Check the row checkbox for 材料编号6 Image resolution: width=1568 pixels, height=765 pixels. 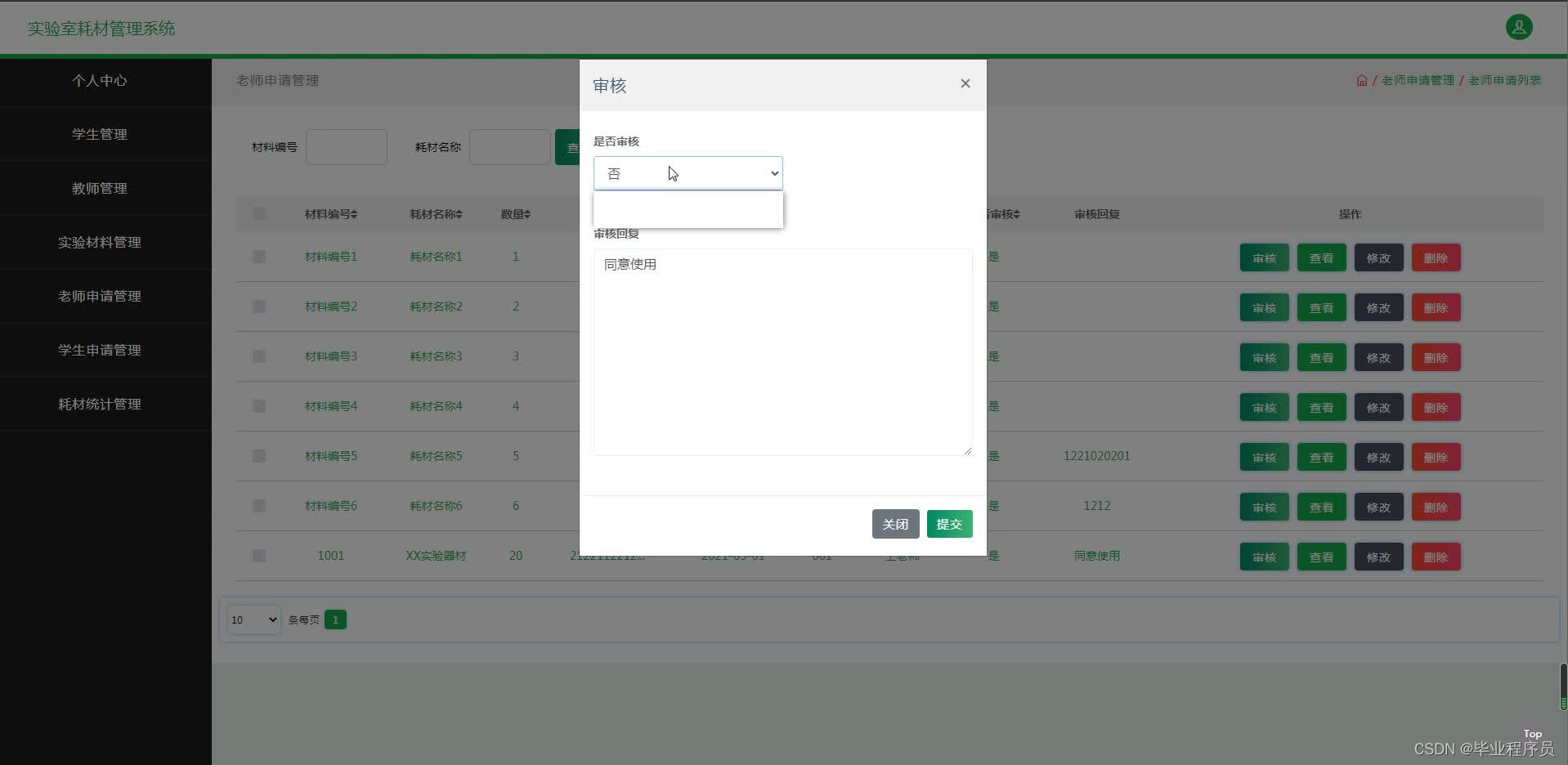(x=259, y=506)
